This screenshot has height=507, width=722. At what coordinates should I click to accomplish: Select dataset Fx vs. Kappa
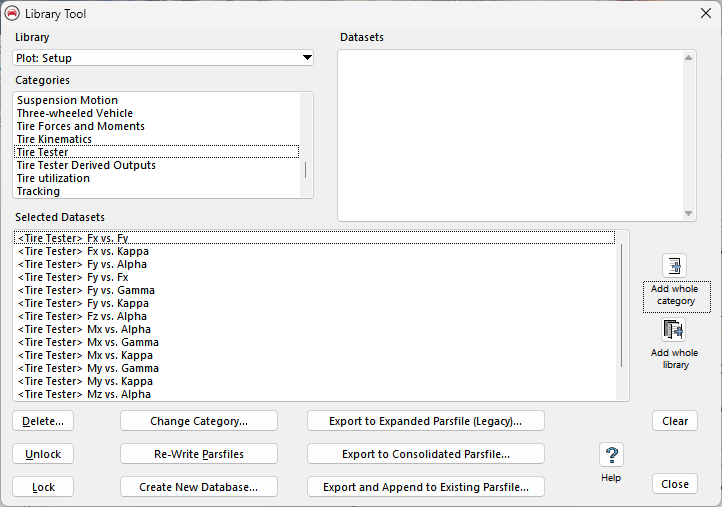85,251
